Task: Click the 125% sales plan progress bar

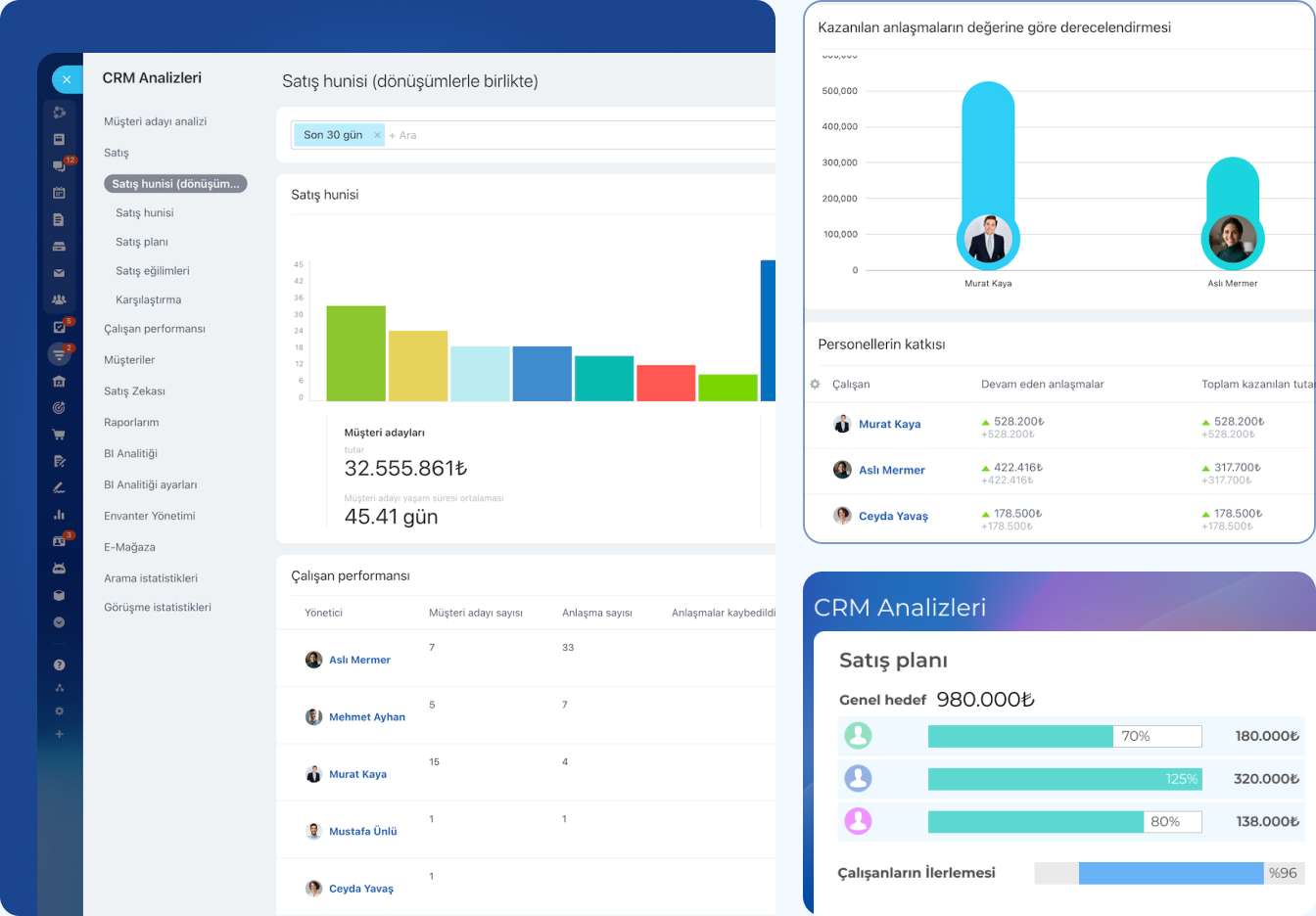Action: (x=1064, y=779)
